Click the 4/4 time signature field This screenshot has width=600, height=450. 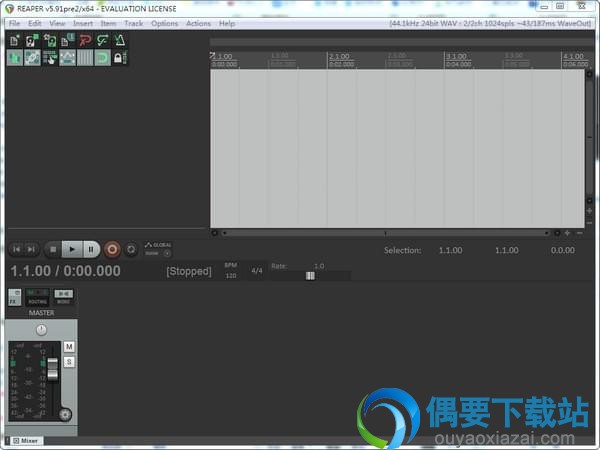click(x=257, y=271)
